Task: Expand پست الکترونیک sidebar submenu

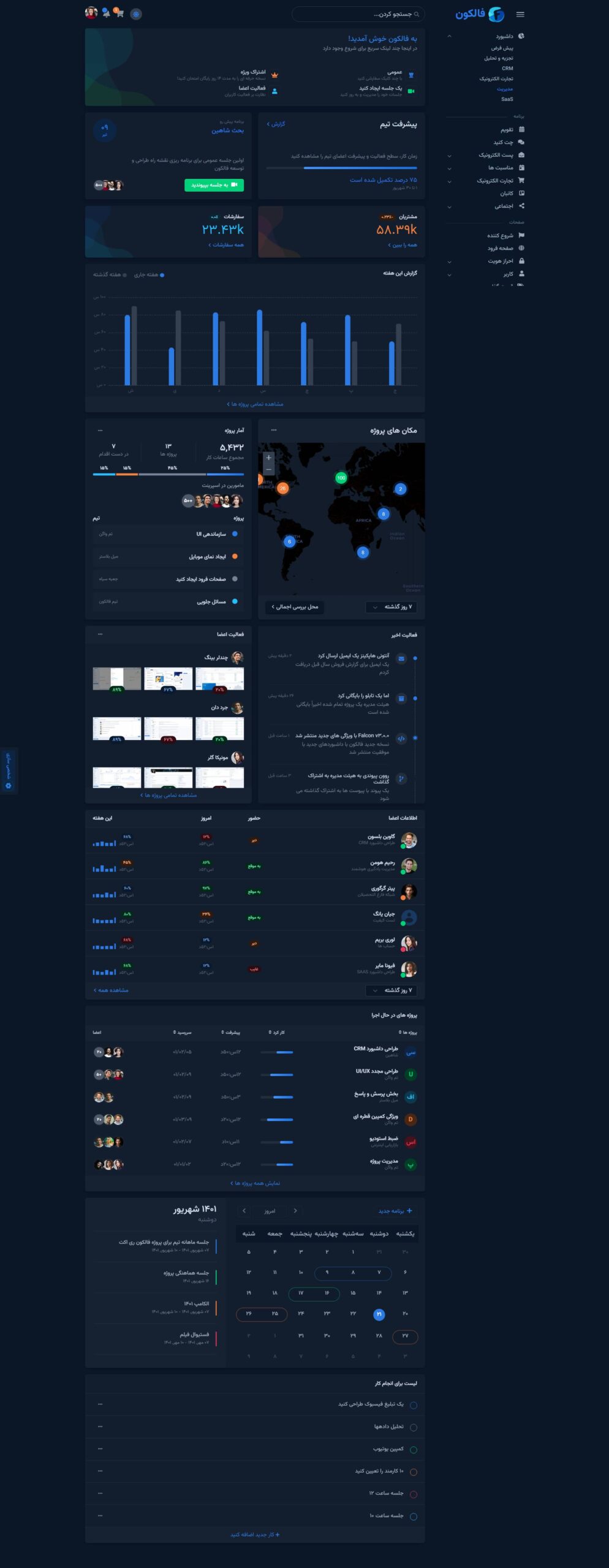Action: click(450, 156)
